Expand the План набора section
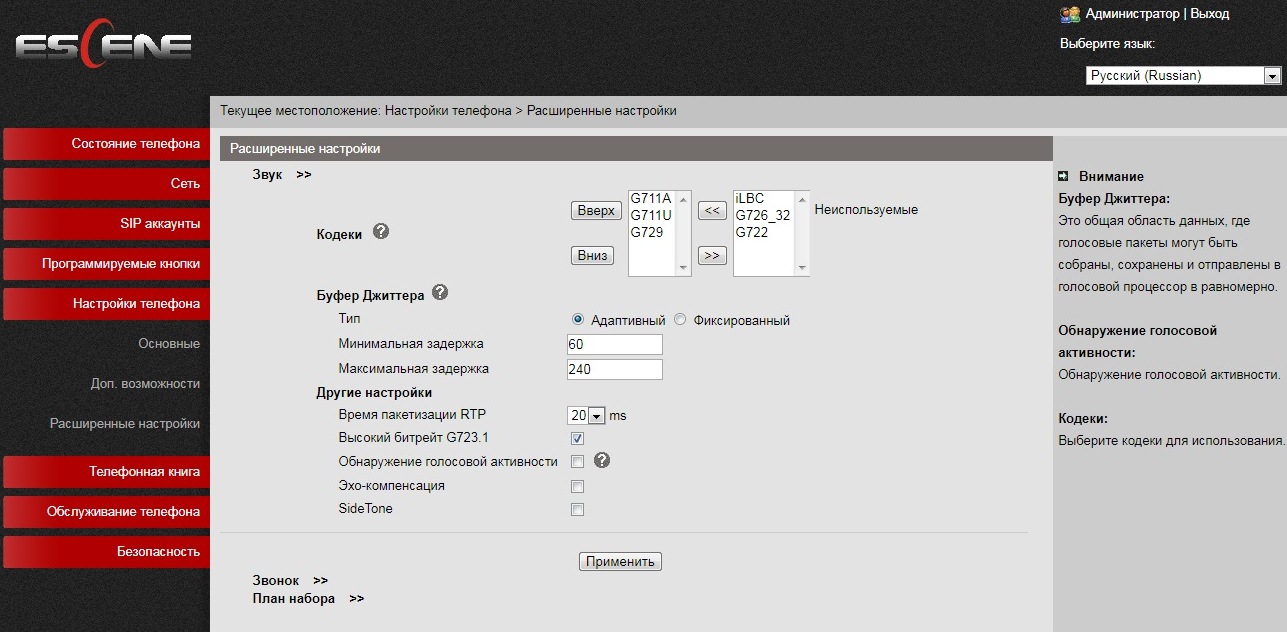The image size is (1287, 632). (x=308, y=598)
